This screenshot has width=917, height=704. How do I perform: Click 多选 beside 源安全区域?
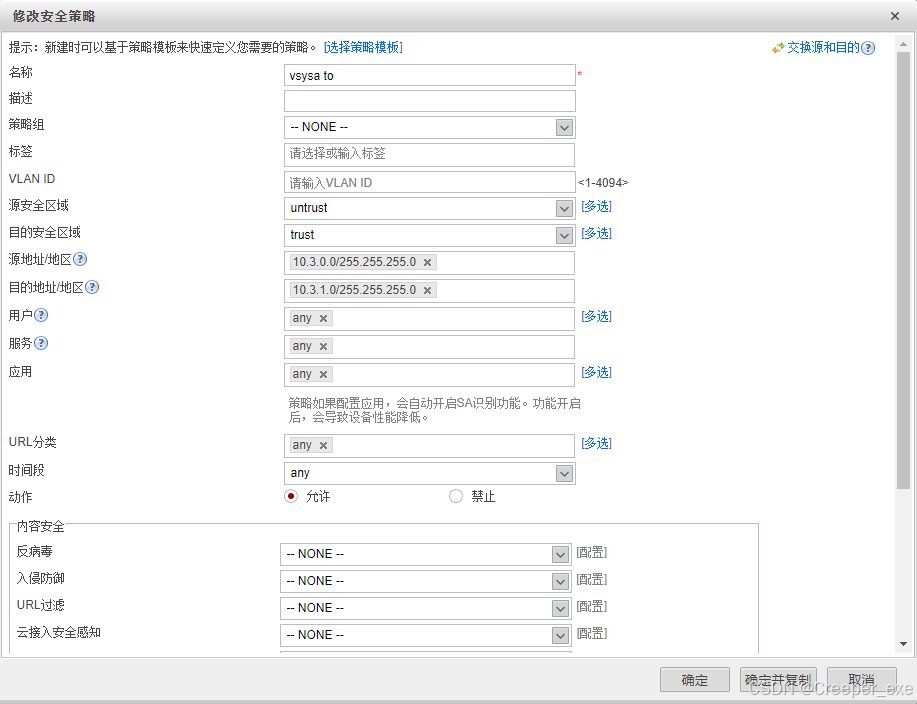tap(597, 206)
